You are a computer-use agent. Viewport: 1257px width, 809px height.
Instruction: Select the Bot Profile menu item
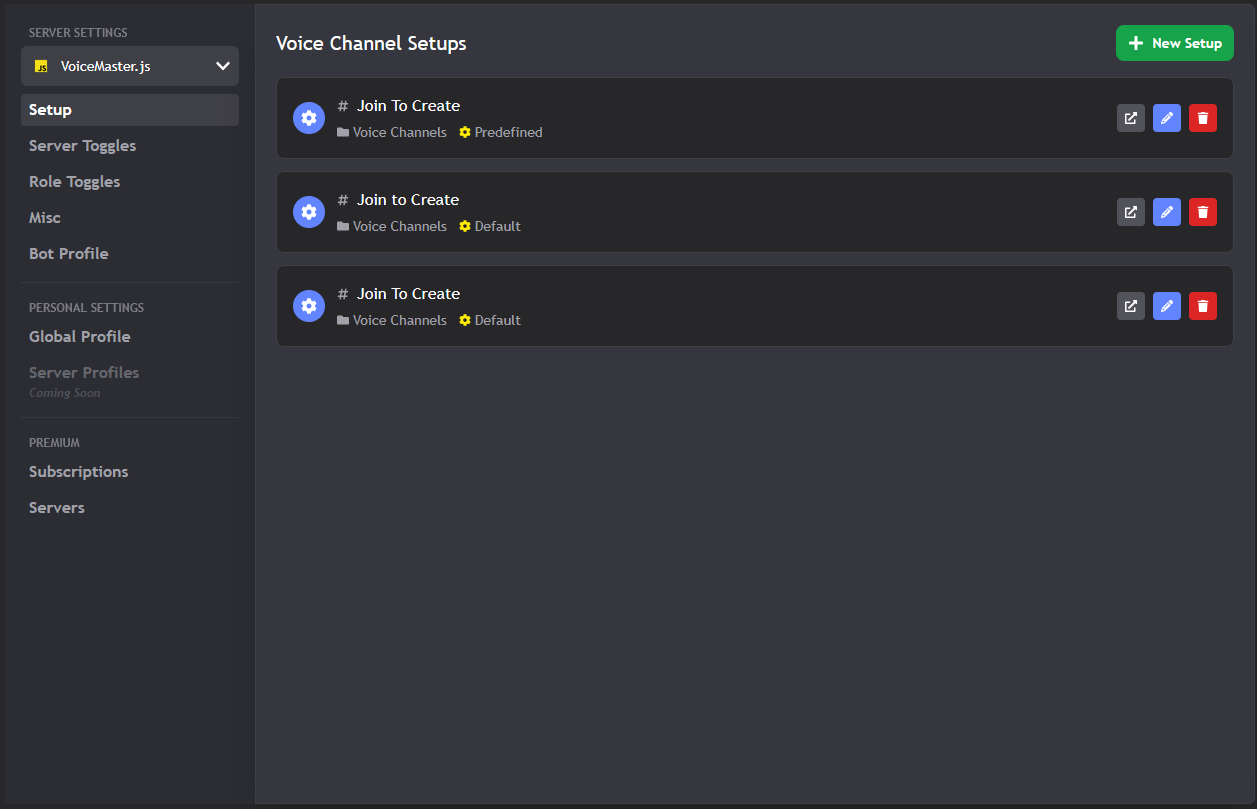point(68,253)
